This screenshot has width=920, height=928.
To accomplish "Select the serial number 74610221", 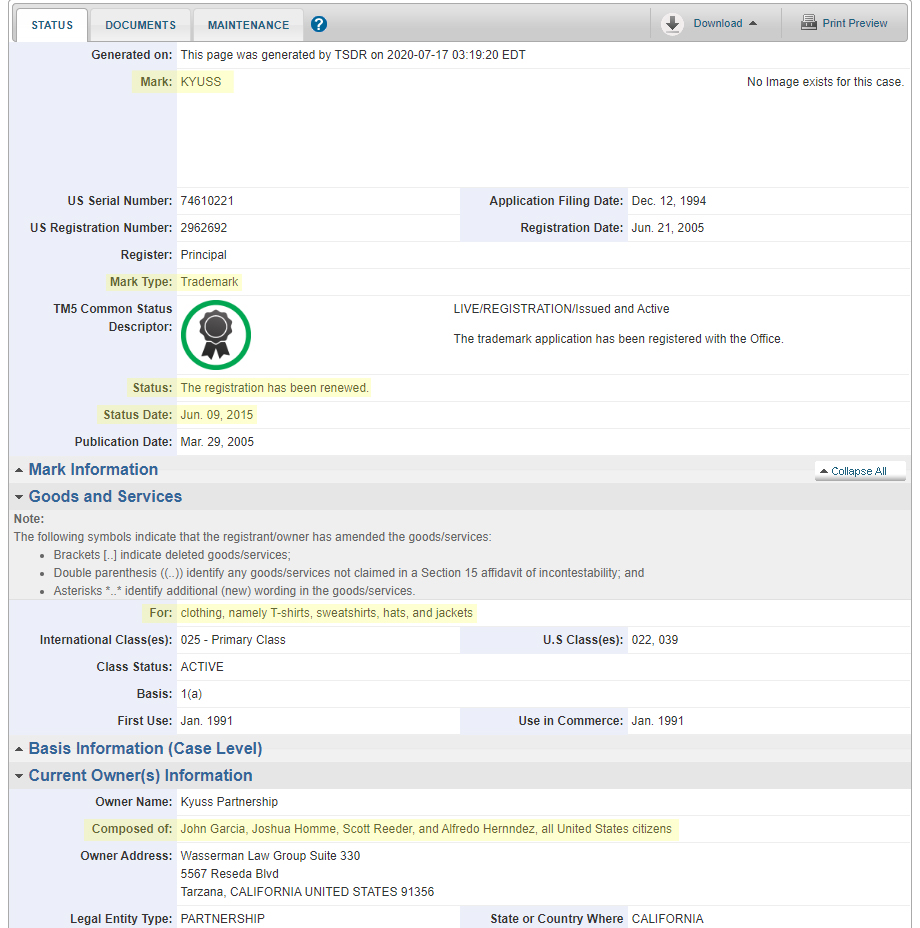I will [x=207, y=201].
